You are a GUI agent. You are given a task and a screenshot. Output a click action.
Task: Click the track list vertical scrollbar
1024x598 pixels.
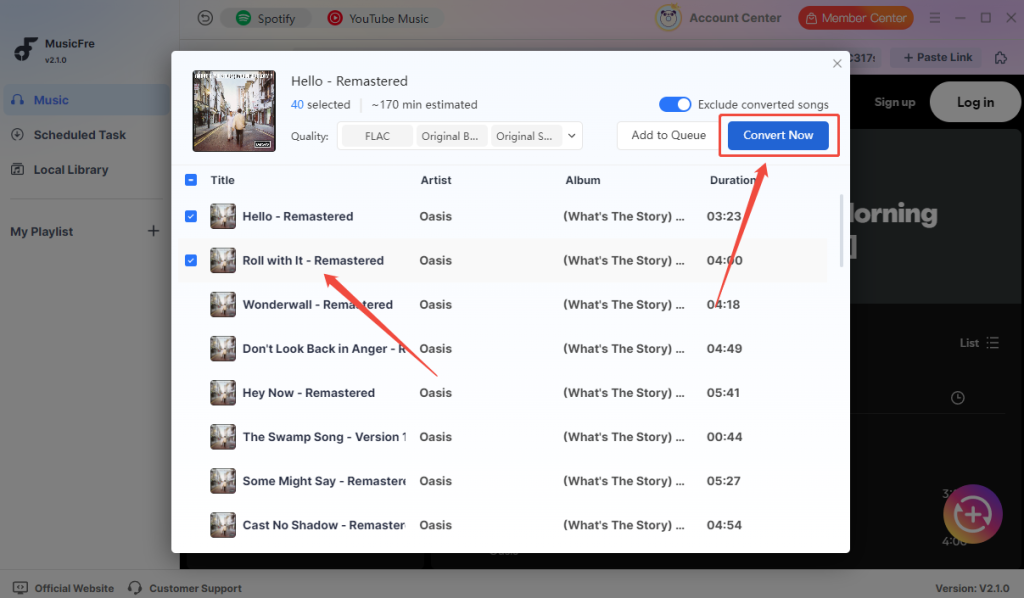point(840,231)
